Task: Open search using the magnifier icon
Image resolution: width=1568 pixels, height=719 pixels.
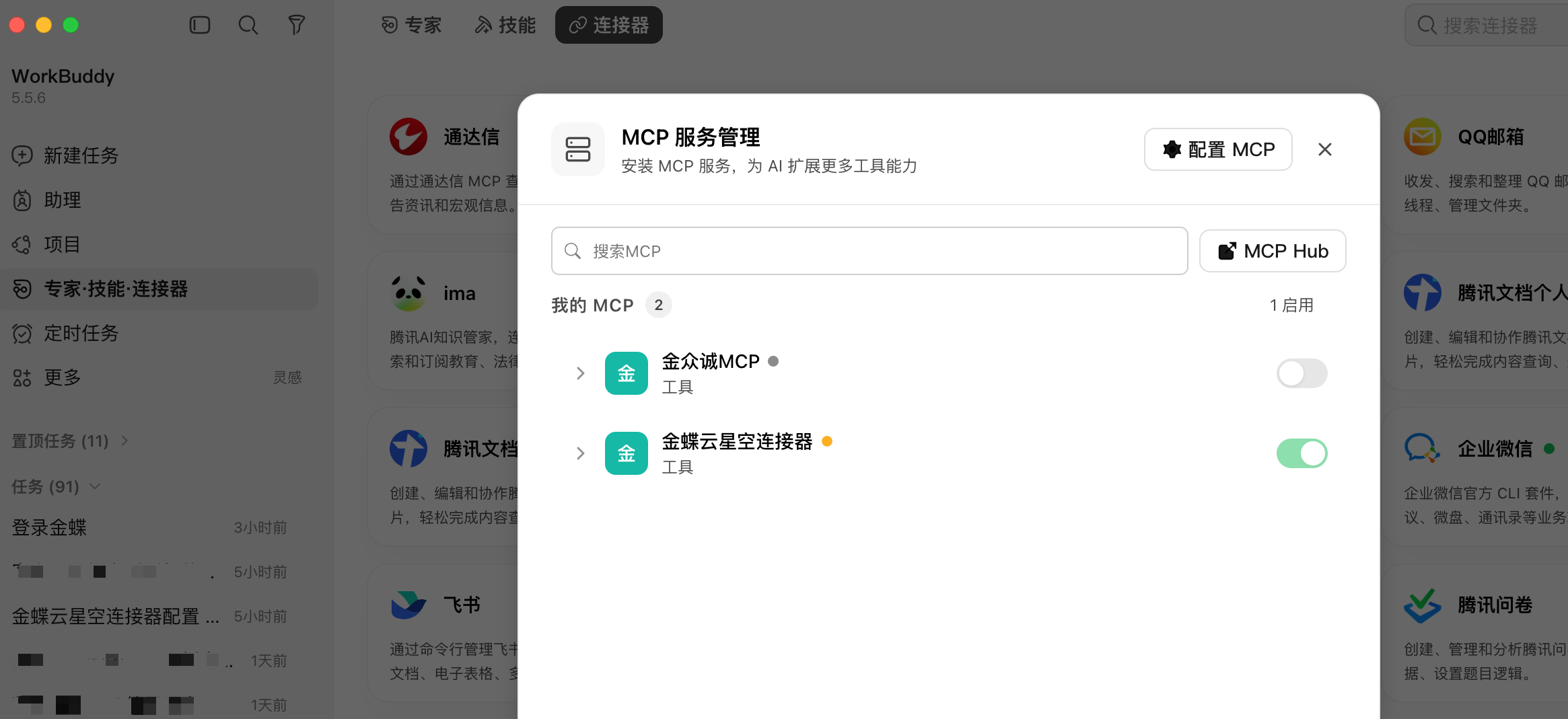Action: coord(248,26)
